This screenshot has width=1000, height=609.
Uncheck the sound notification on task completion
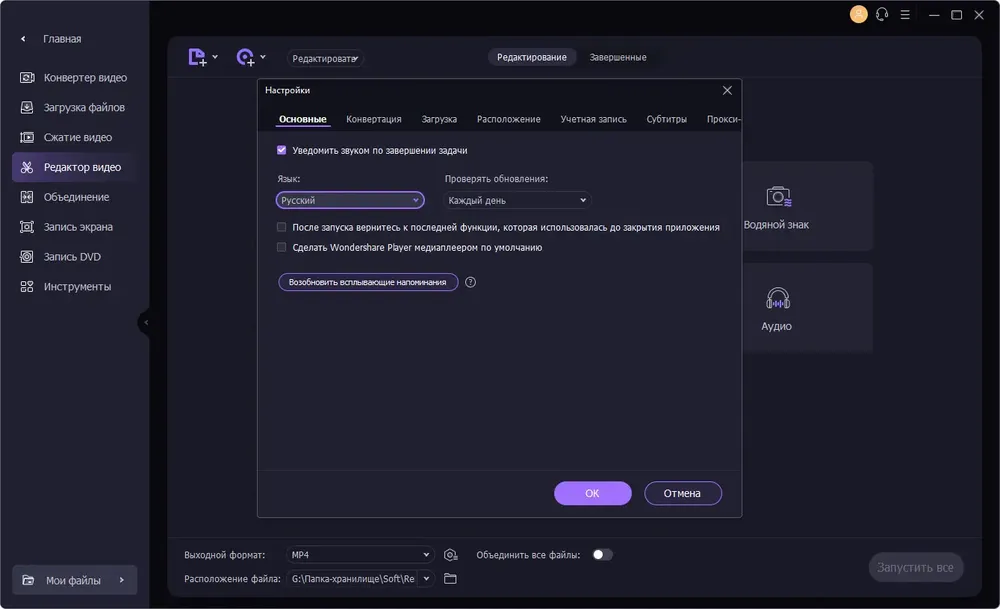coord(281,150)
